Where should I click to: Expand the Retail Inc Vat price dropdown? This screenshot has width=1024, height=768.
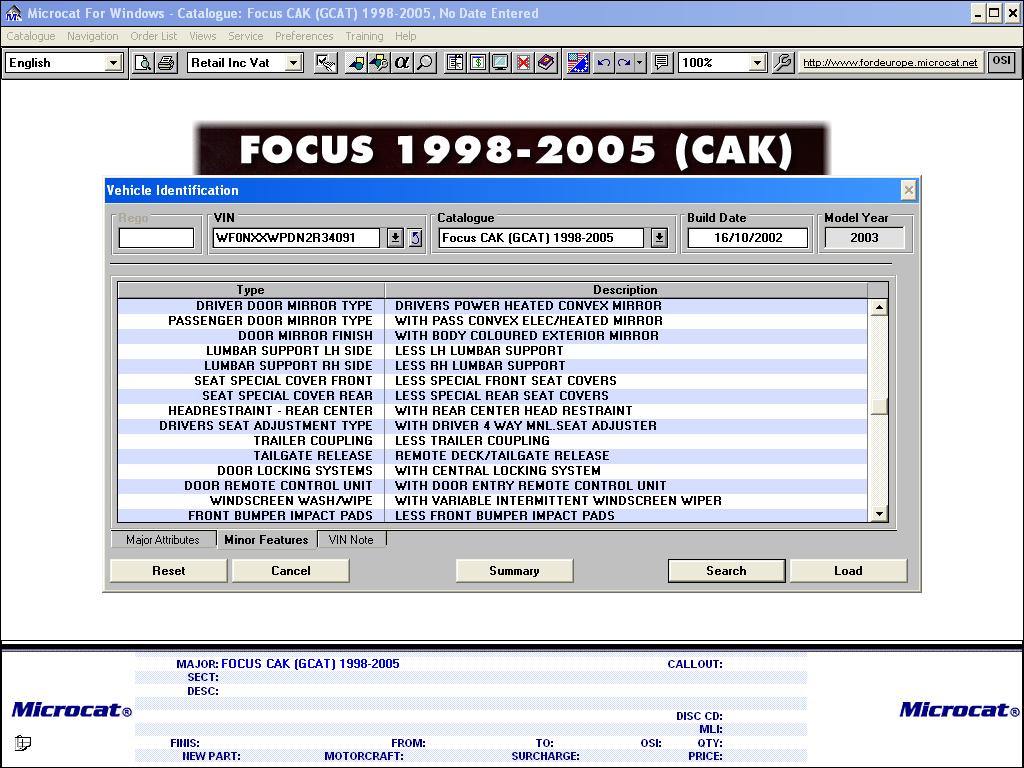293,63
